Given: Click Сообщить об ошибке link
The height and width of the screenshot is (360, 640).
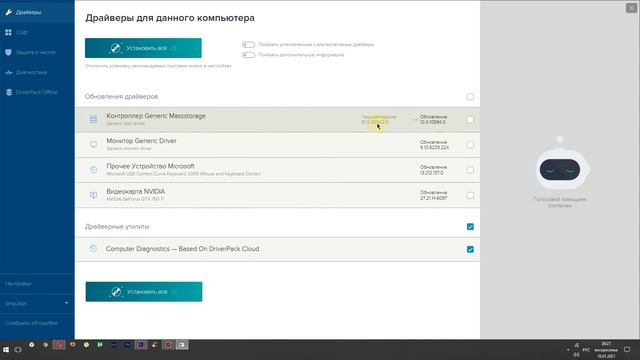Looking at the screenshot, I should 31,323.
